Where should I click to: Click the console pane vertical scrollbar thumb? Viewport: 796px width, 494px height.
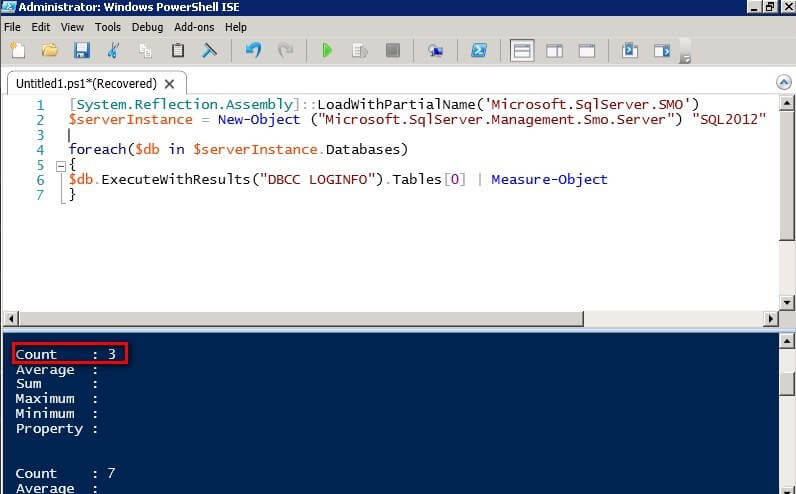[786, 384]
